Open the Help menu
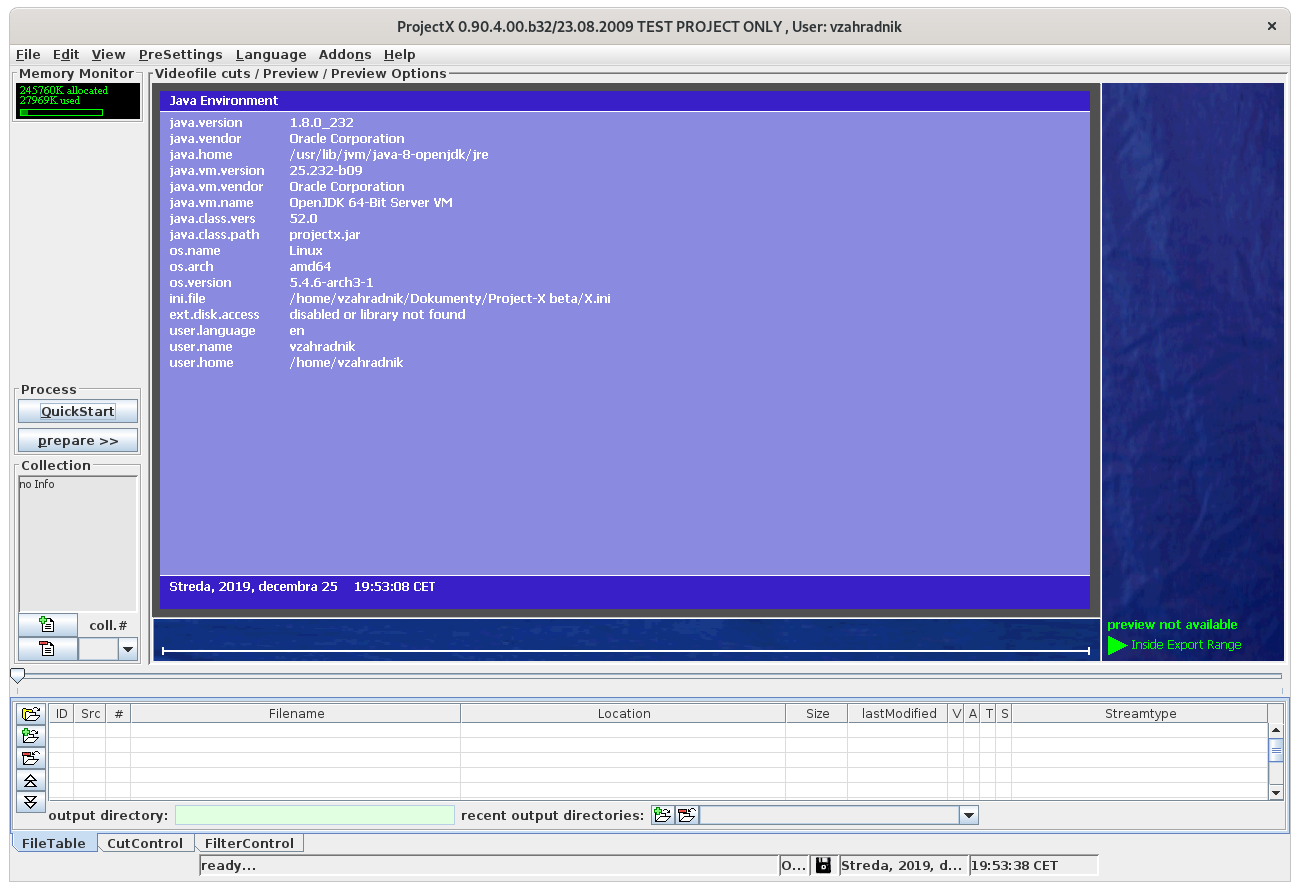The height and width of the screenshot is (891, 1300). 399,54
